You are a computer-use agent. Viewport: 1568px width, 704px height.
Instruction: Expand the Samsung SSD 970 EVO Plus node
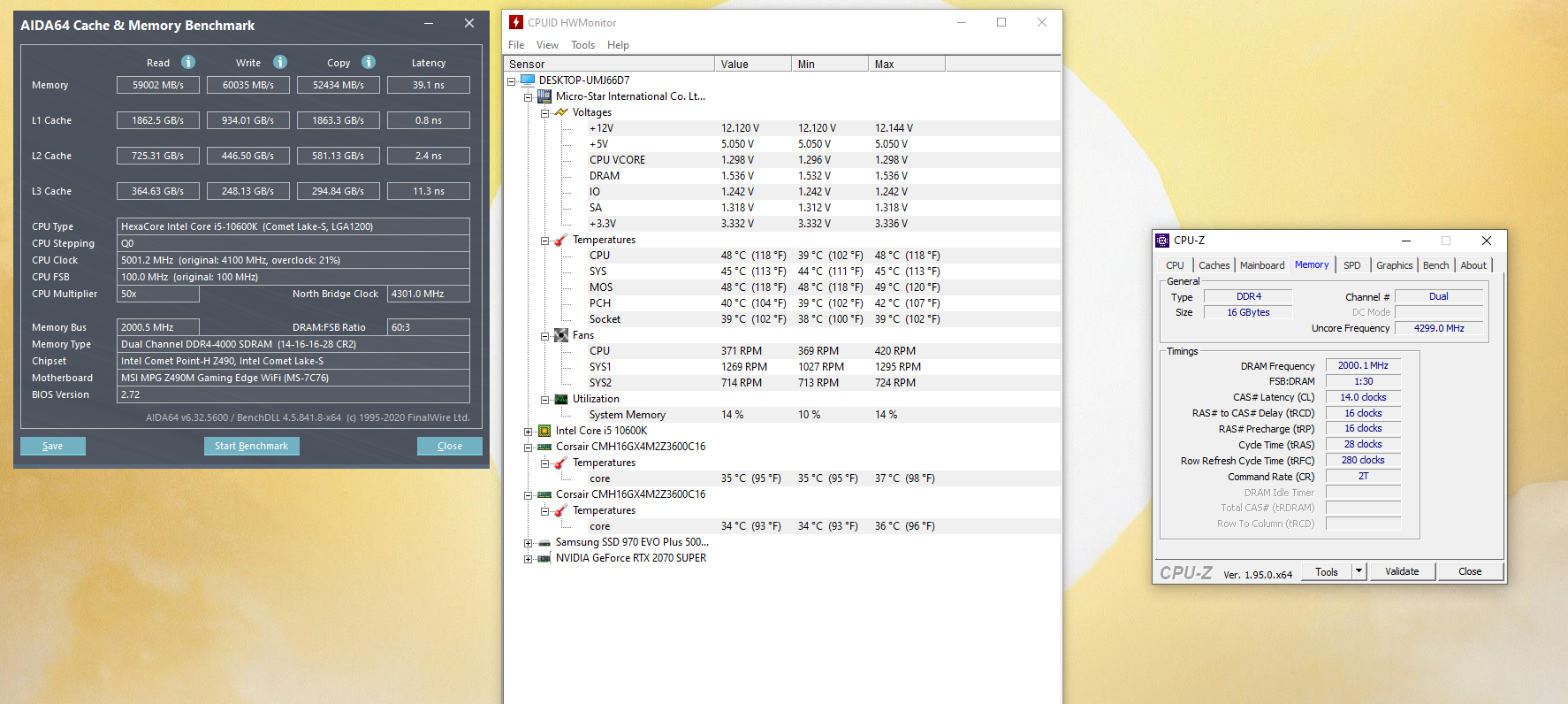coord(528,542)
